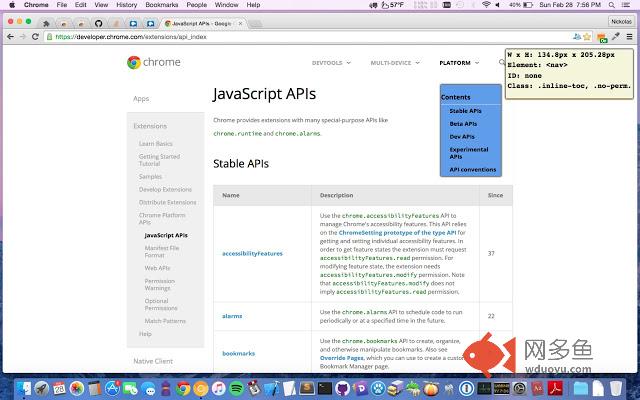Click the Wi-Fi icon in the menu bar
Screen dimensions: 640x400
pyautogui.click(x=486, y=5)
